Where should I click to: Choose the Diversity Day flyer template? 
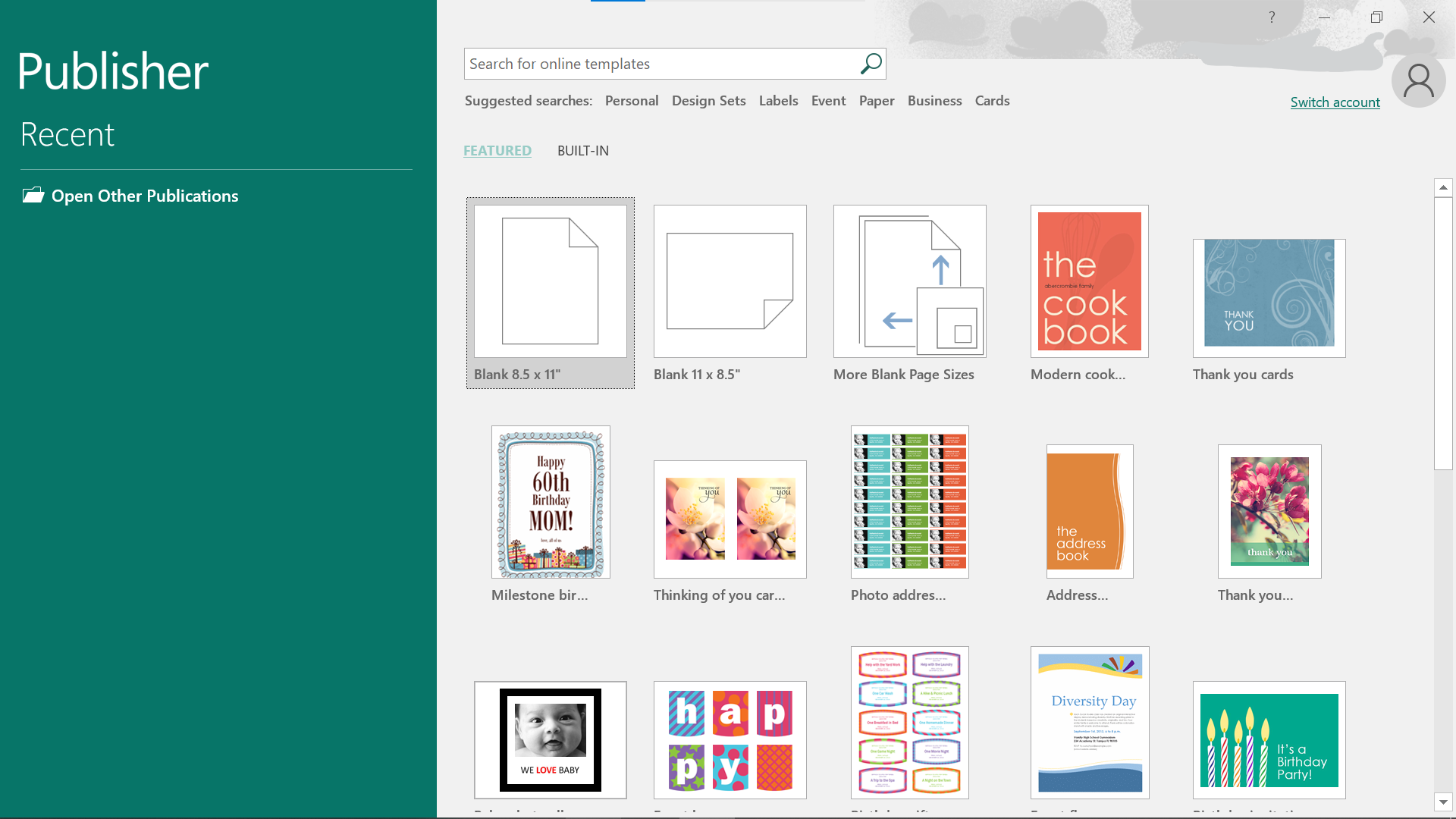(x=1090, y=723)
